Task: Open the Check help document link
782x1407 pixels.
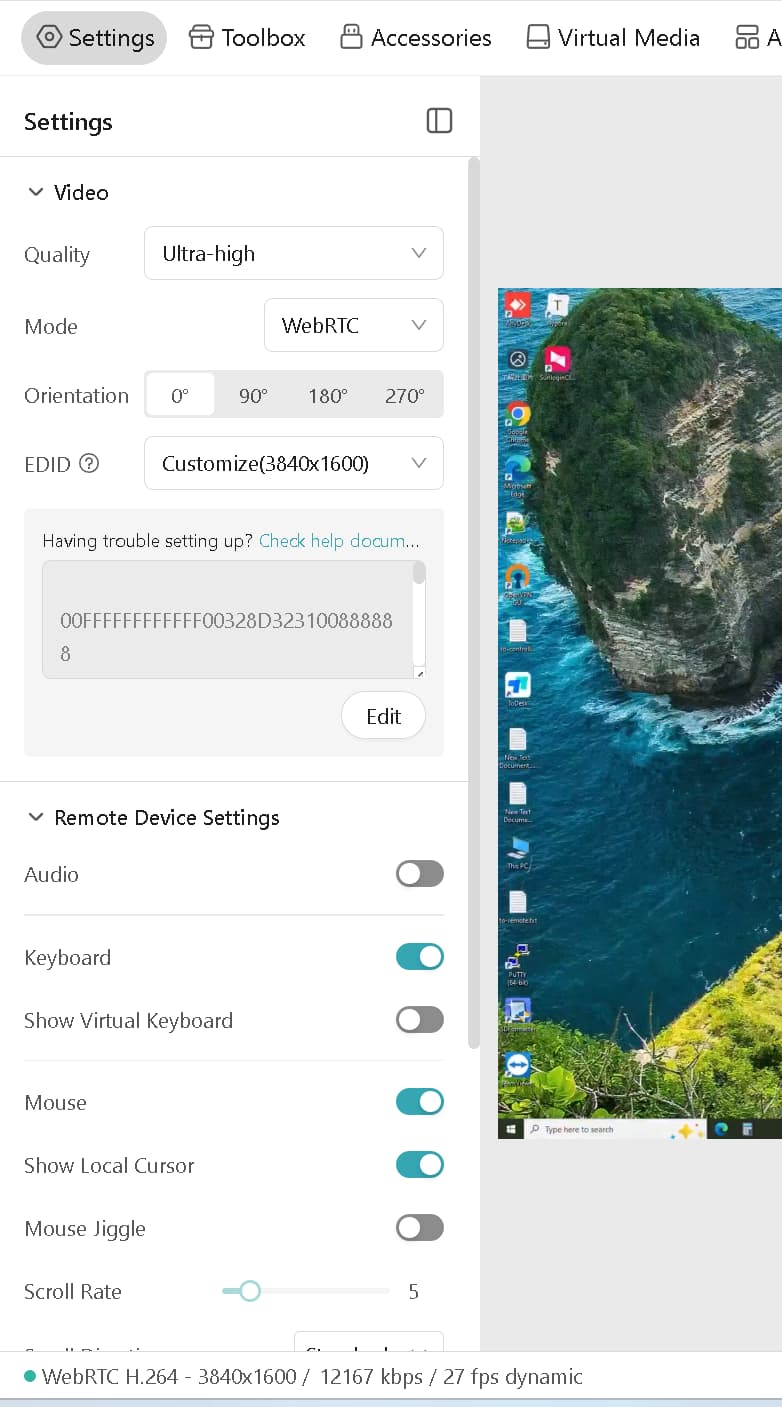Action: click(x=338, y=541)
